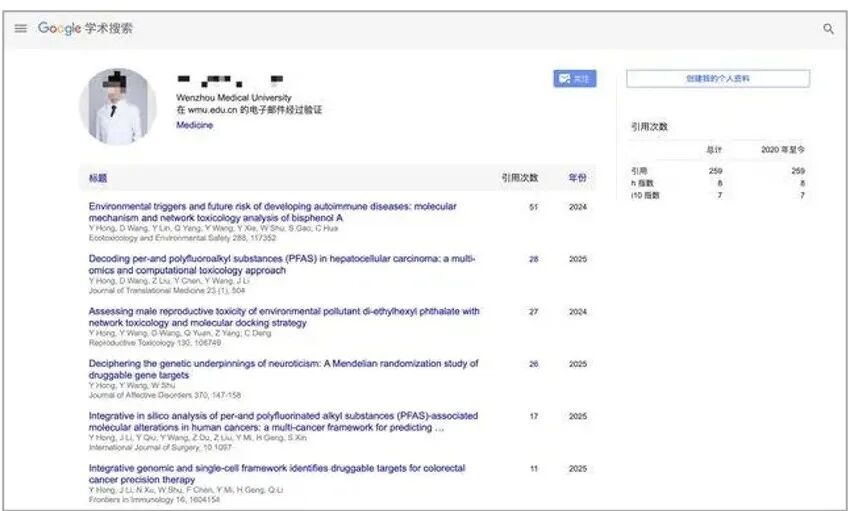Click the h-index row label in the citation stats

(x=642, y=184)
